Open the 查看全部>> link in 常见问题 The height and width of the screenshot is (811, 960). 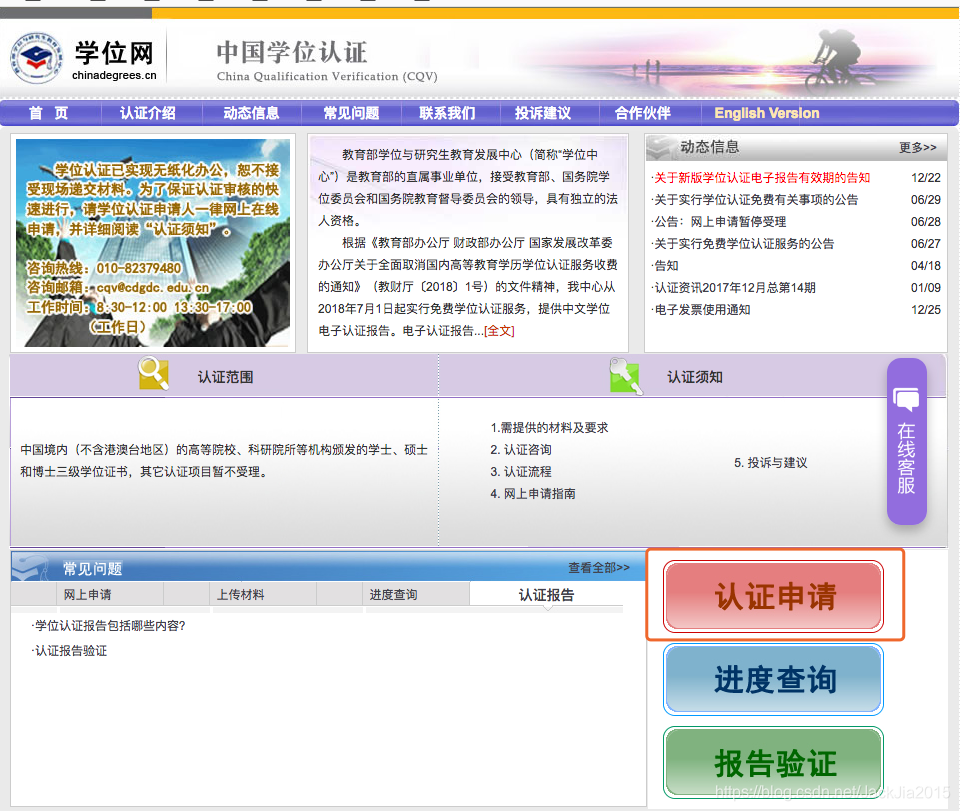coord(599,567)
